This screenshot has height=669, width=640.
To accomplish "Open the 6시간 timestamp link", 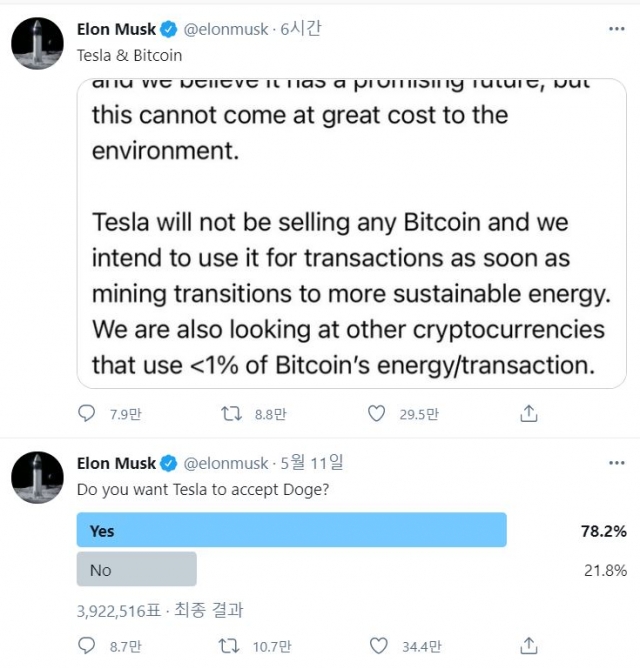I will (300, 29).
